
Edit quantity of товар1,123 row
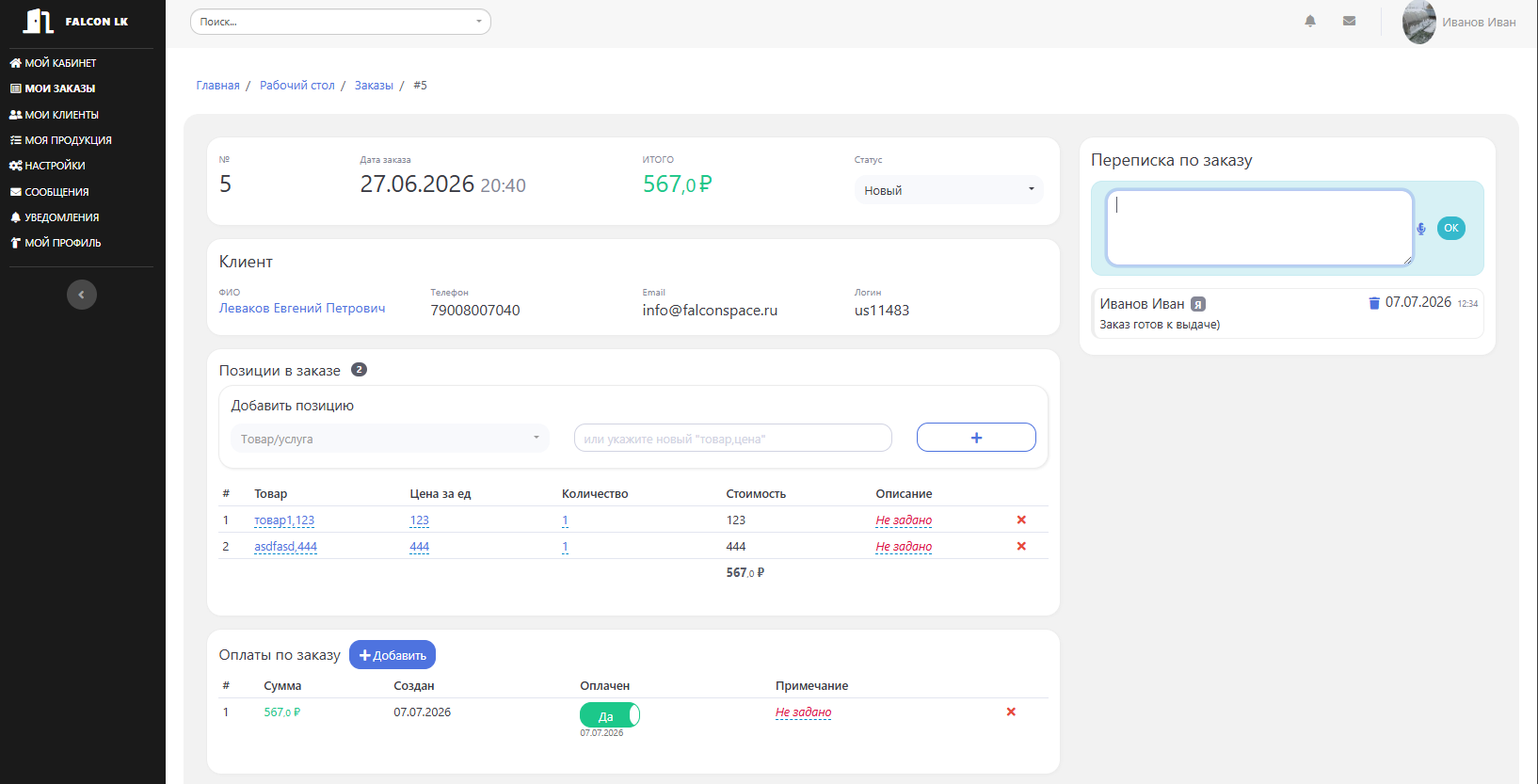pos(565,520)
